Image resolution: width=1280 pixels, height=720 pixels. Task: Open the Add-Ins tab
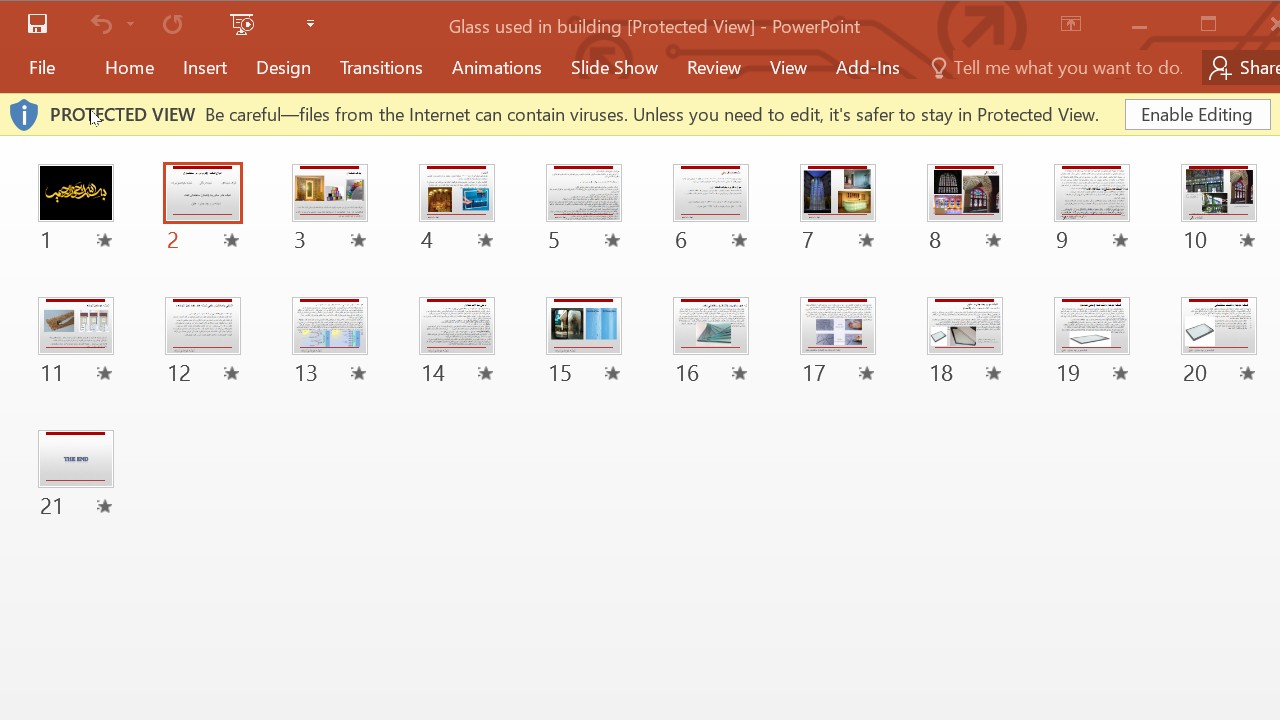pyautogui.click(x=867, y=68)
